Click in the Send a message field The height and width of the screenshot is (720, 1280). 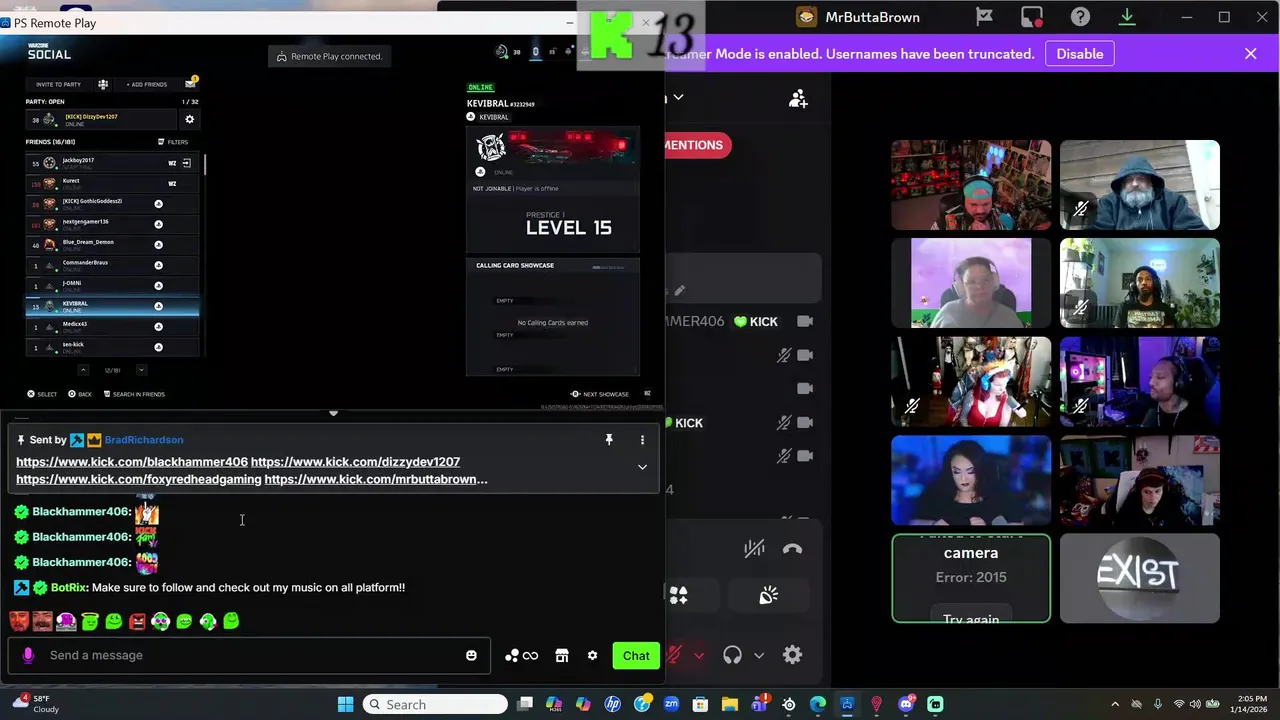pos(250,655)
